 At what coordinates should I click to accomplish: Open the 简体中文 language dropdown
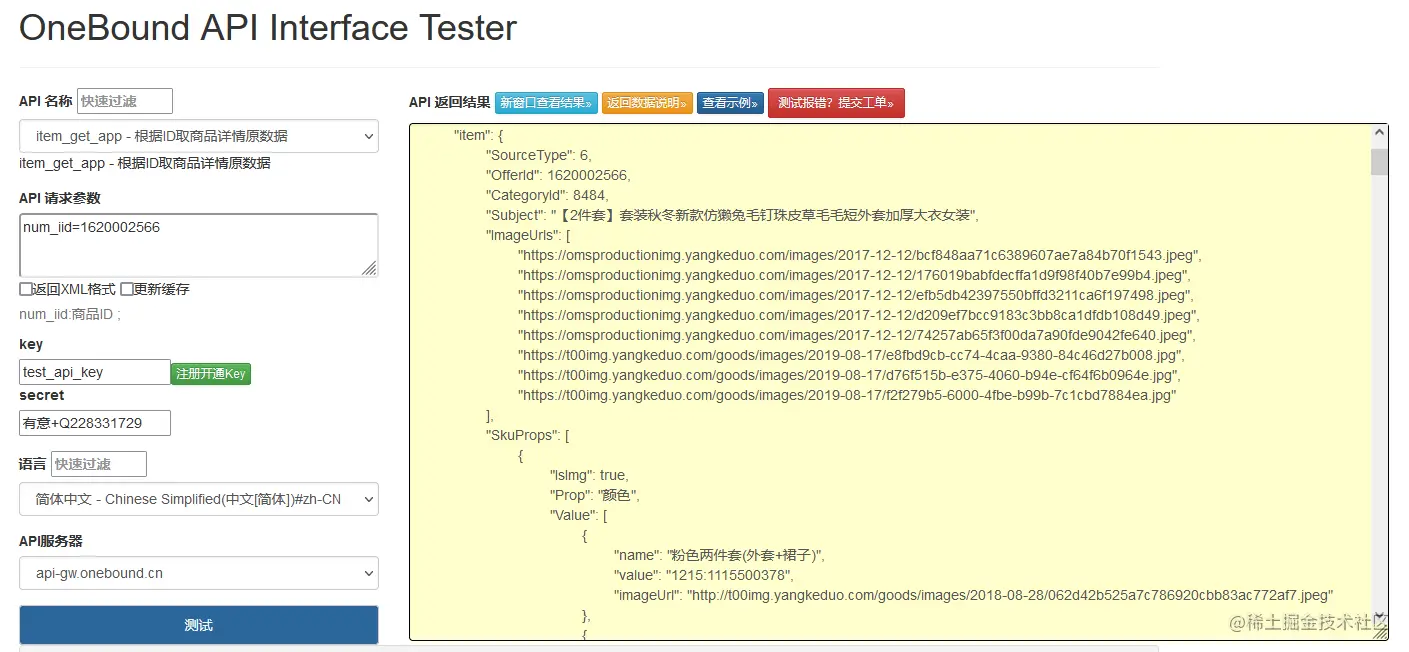point(199,499)
